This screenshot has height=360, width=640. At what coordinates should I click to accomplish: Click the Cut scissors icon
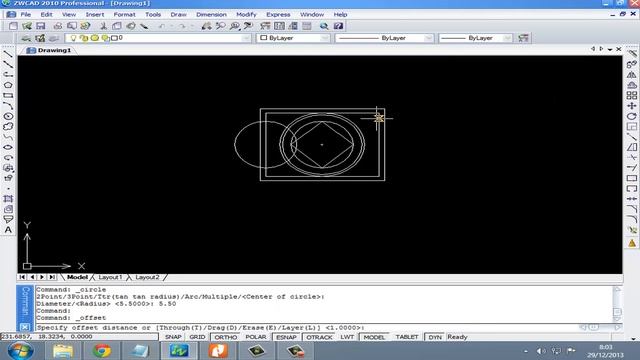pyautogui.click(x=103, y=26)
